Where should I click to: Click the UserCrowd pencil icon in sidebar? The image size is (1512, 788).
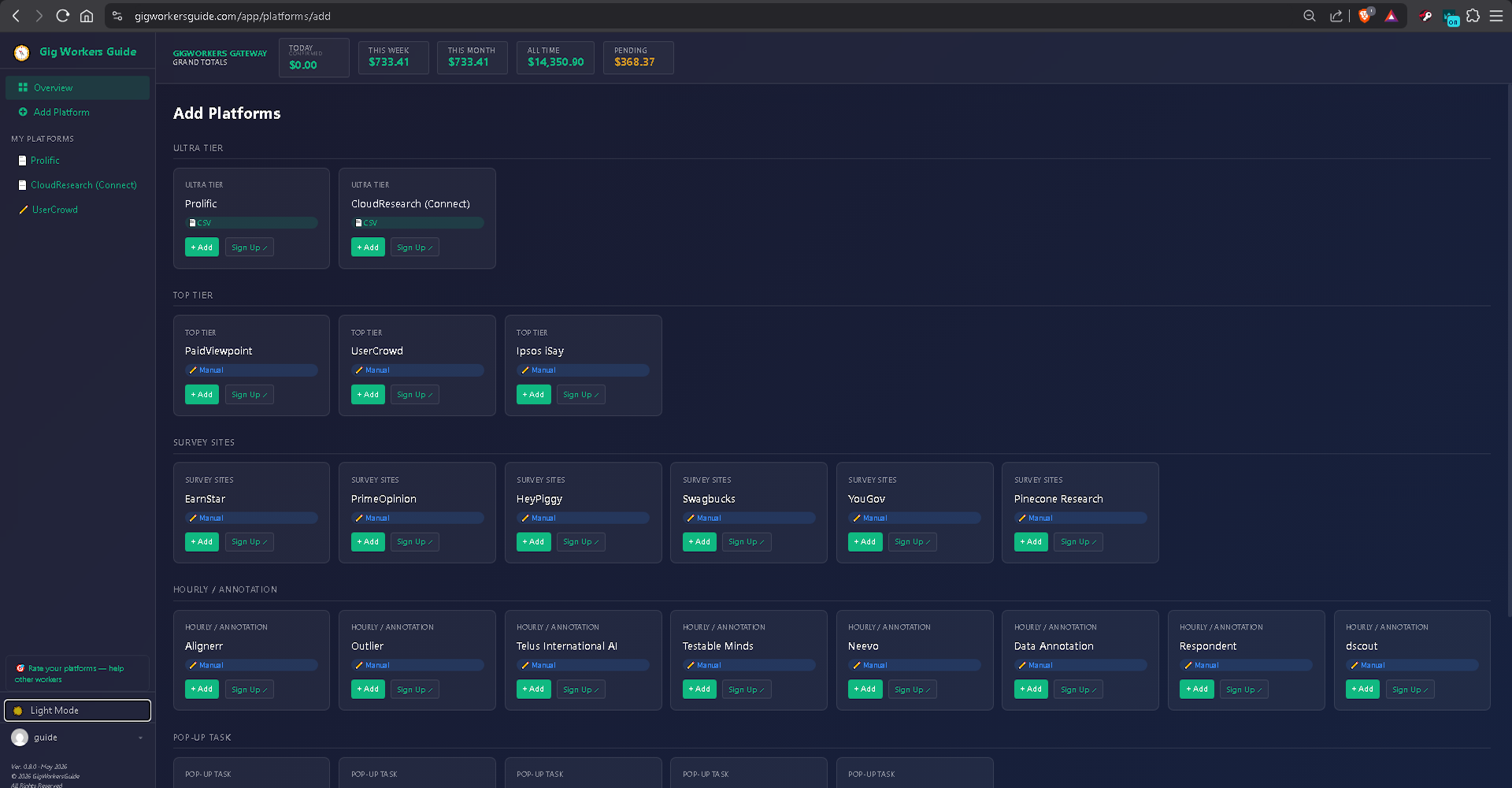pyautogui.click(x=24, y=210)
